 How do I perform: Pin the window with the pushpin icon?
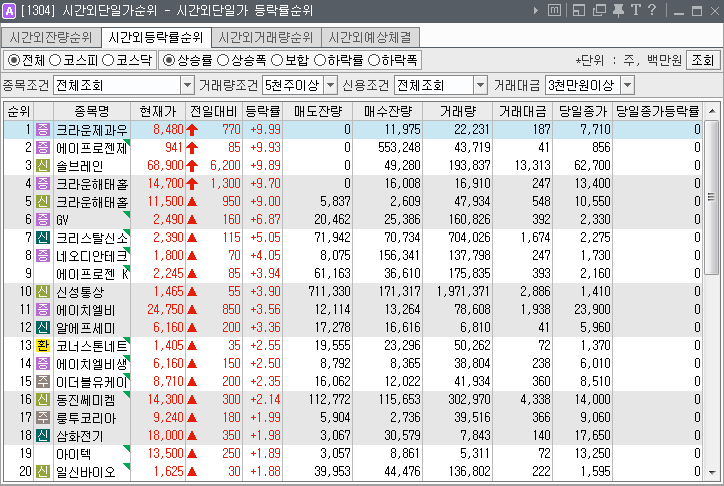coord(618,10)
